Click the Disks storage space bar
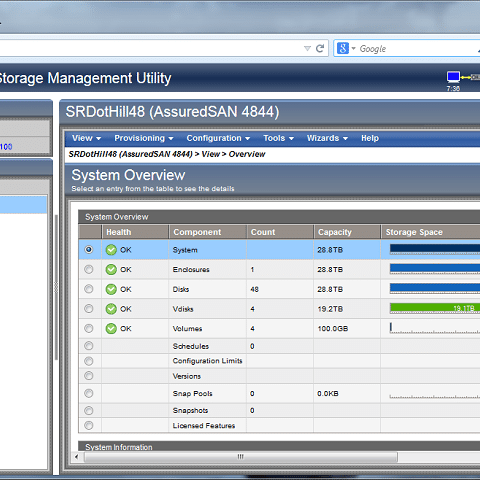480x480 pixels. 435,288
